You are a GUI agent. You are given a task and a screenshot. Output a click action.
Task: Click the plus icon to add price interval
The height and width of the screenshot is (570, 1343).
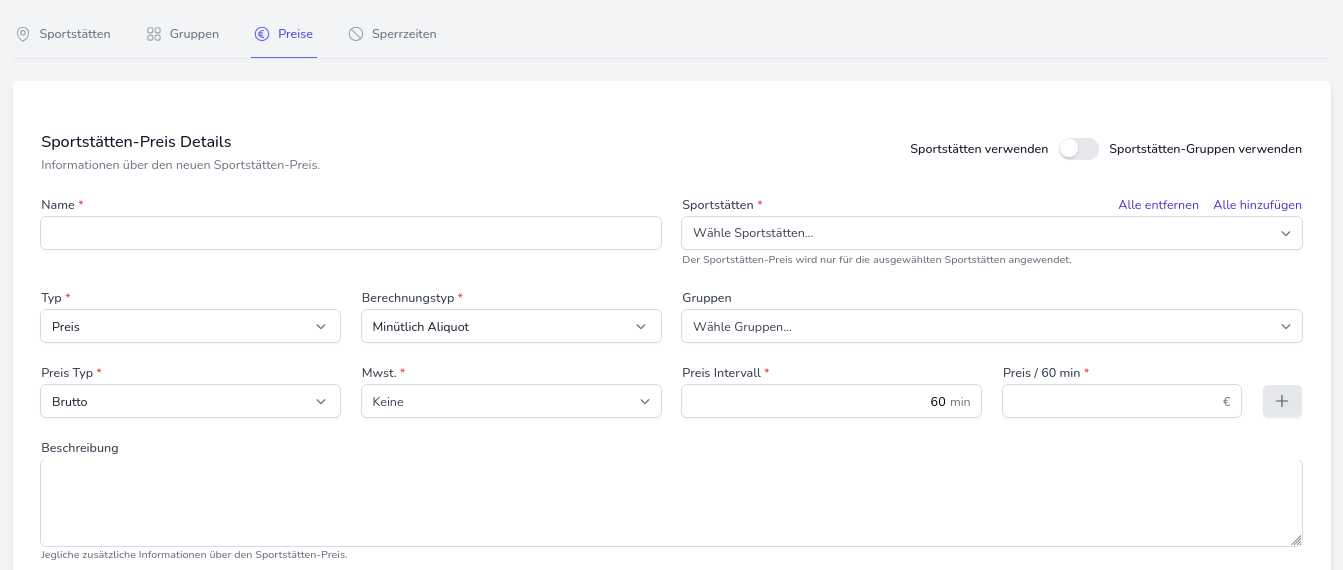point(1282,401)
